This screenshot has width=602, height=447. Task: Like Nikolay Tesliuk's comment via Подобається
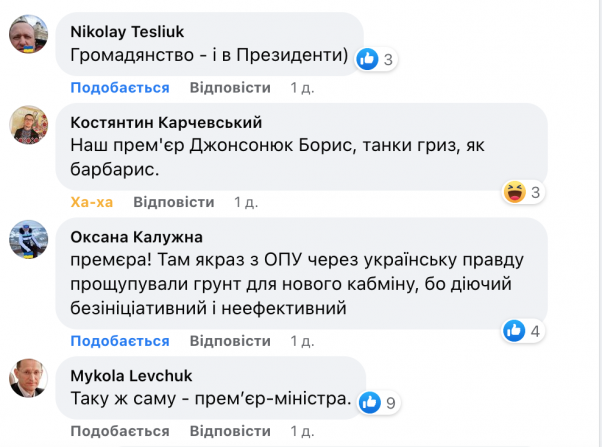pos(119,87)
